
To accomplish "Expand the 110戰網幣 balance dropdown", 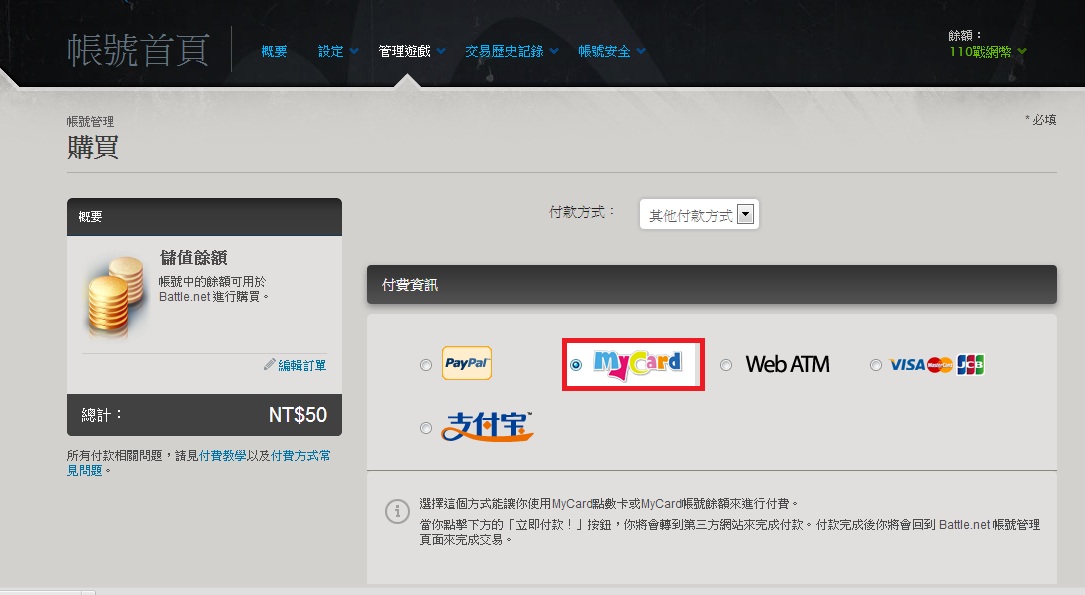I will point(988,51).
